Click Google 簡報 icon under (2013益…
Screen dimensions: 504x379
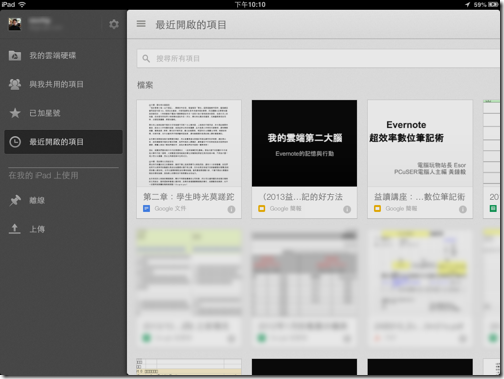tap(262, 209)
